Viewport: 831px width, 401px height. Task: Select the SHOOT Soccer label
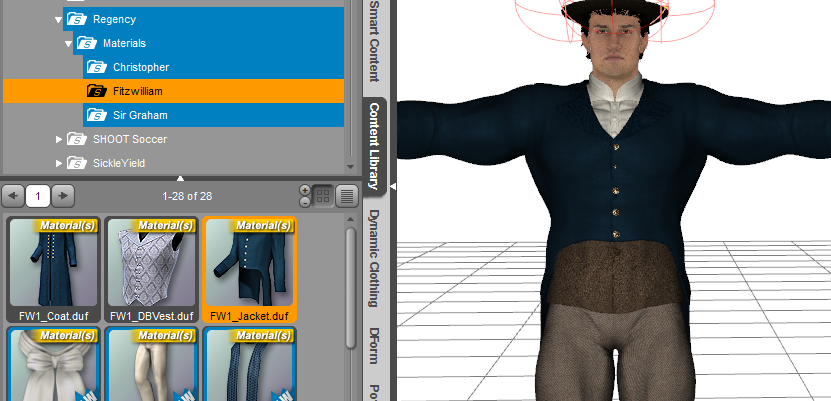(x=130, y=139)
